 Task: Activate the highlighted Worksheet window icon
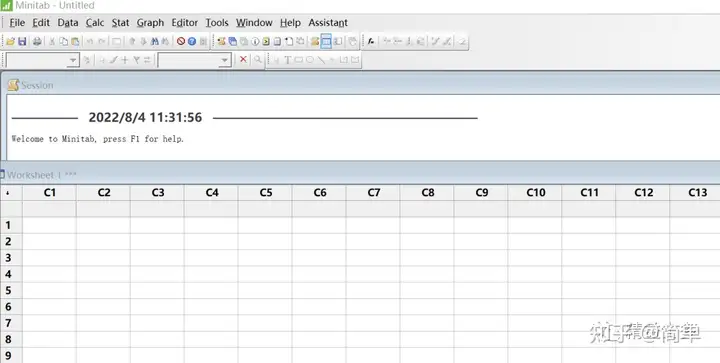tap(326, 41)
